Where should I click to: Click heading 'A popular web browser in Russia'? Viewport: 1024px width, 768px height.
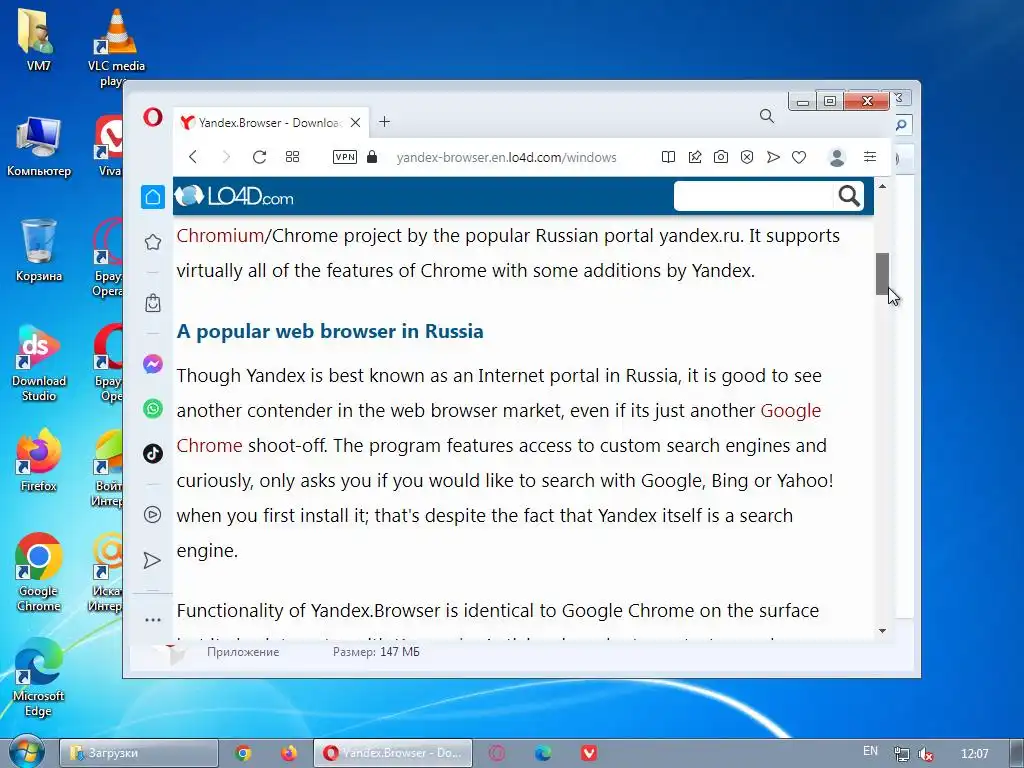[330, 331]
